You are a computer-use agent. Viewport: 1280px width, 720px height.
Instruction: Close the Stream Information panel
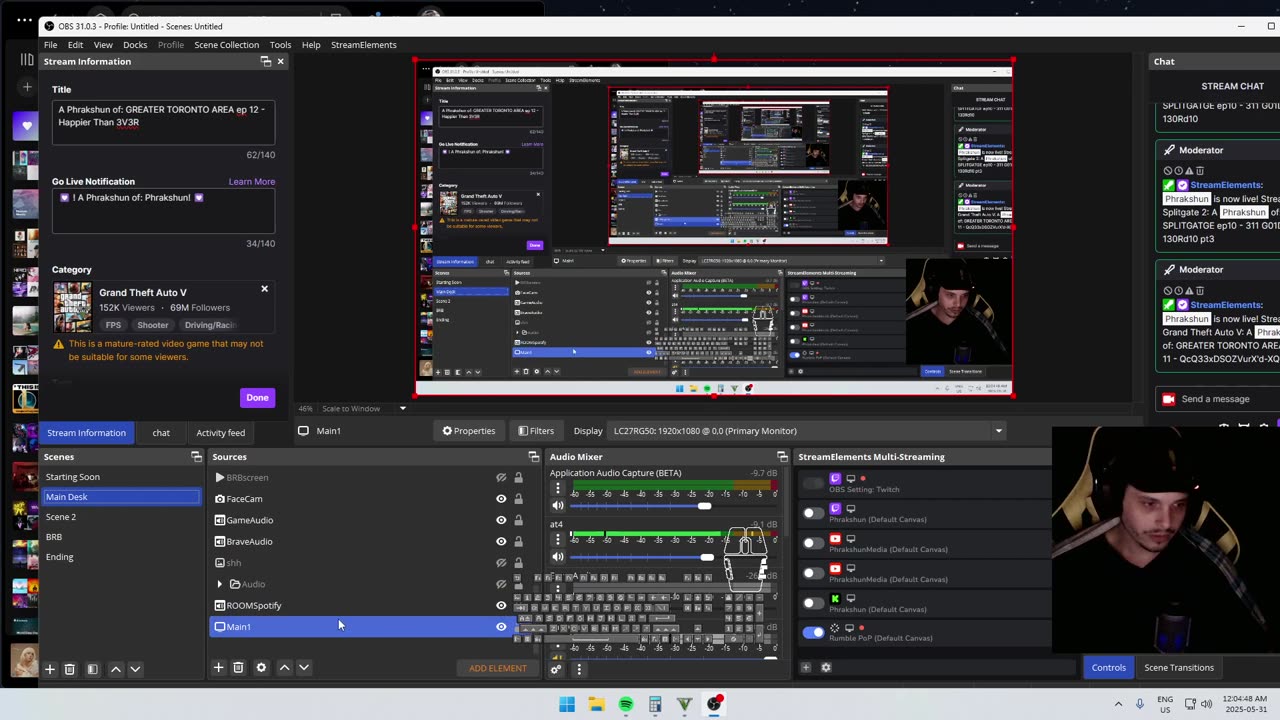[280, 61]
